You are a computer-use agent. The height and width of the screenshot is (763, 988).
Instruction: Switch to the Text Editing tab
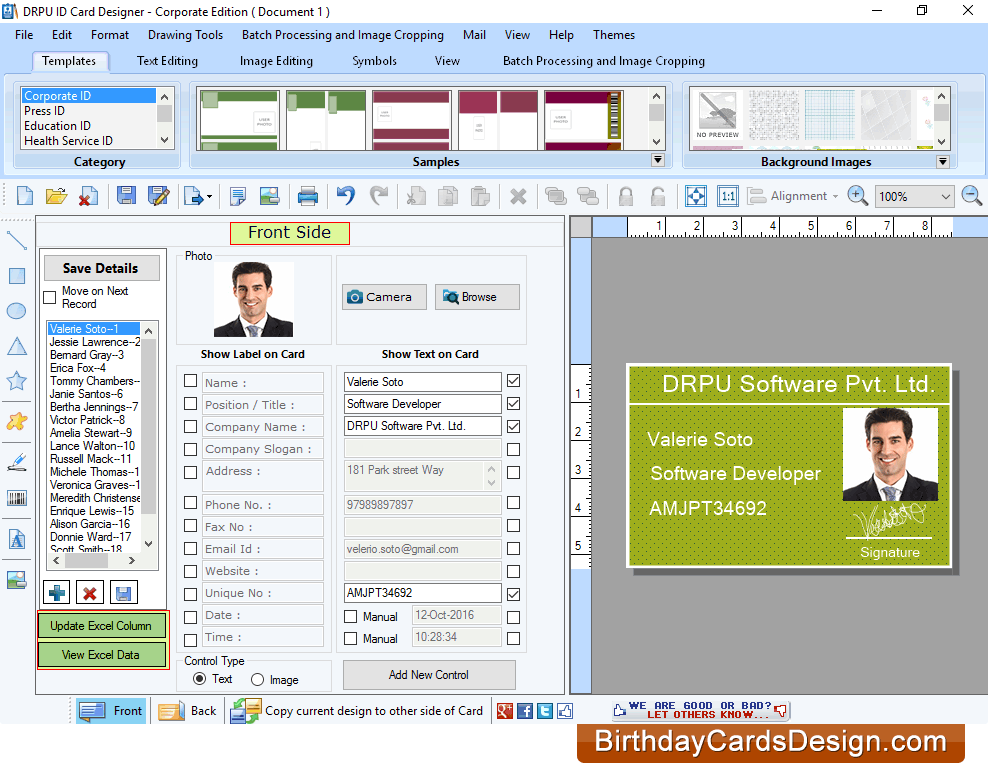pos(167,60)
